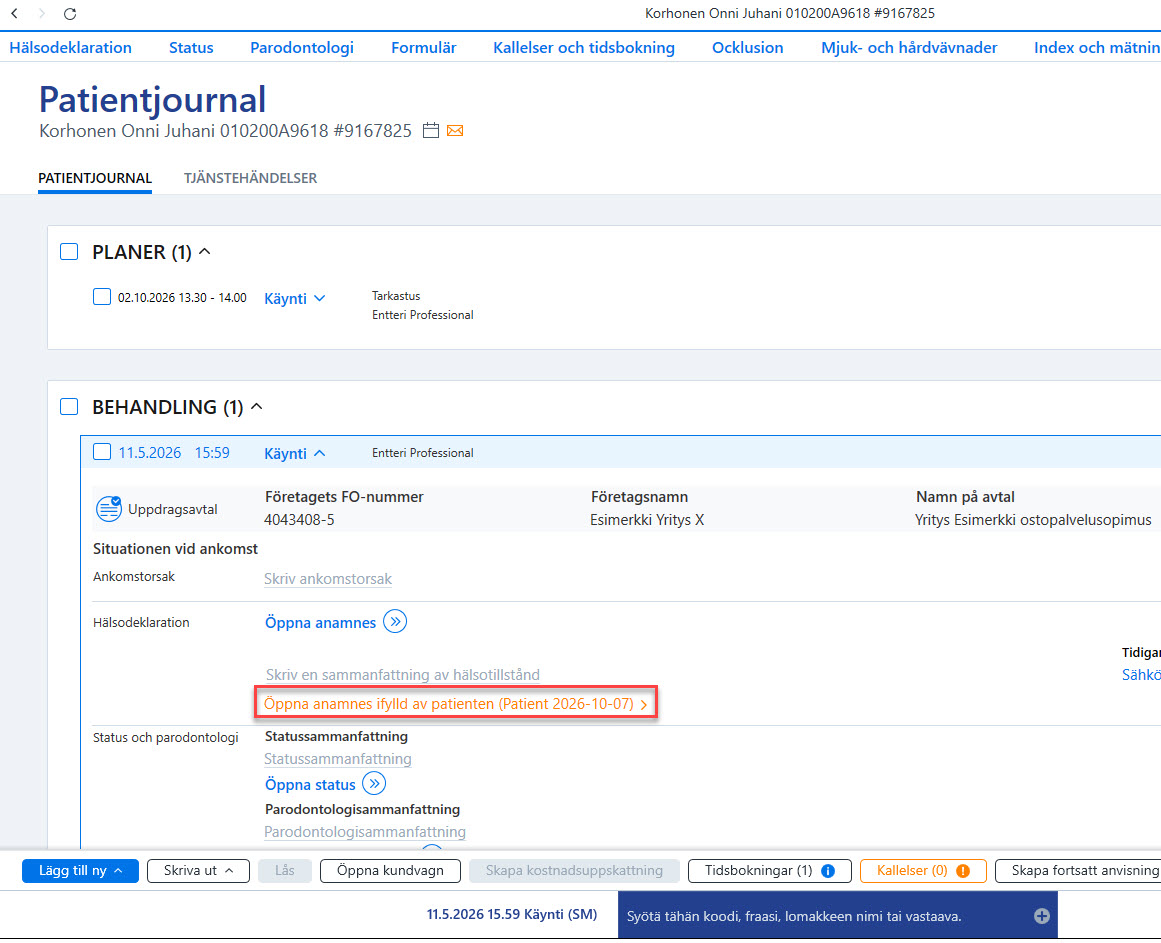This screenshot has width=1161, height=943.
Task: Click the Tidsbokningar (1) button
Action: (x=770, y=871)
